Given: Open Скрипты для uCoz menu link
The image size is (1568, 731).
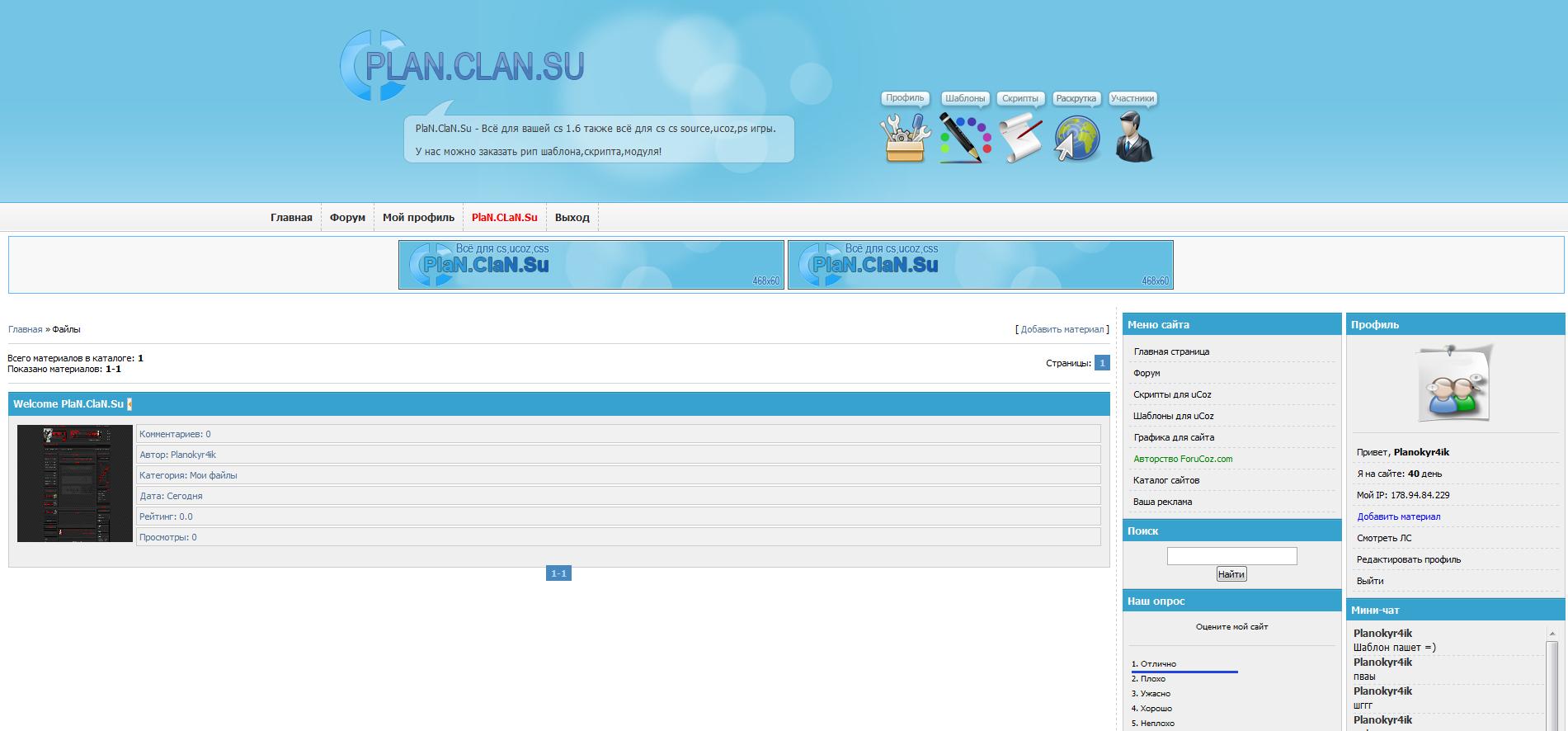Looking at the screenshot, I should [1172, 394].
